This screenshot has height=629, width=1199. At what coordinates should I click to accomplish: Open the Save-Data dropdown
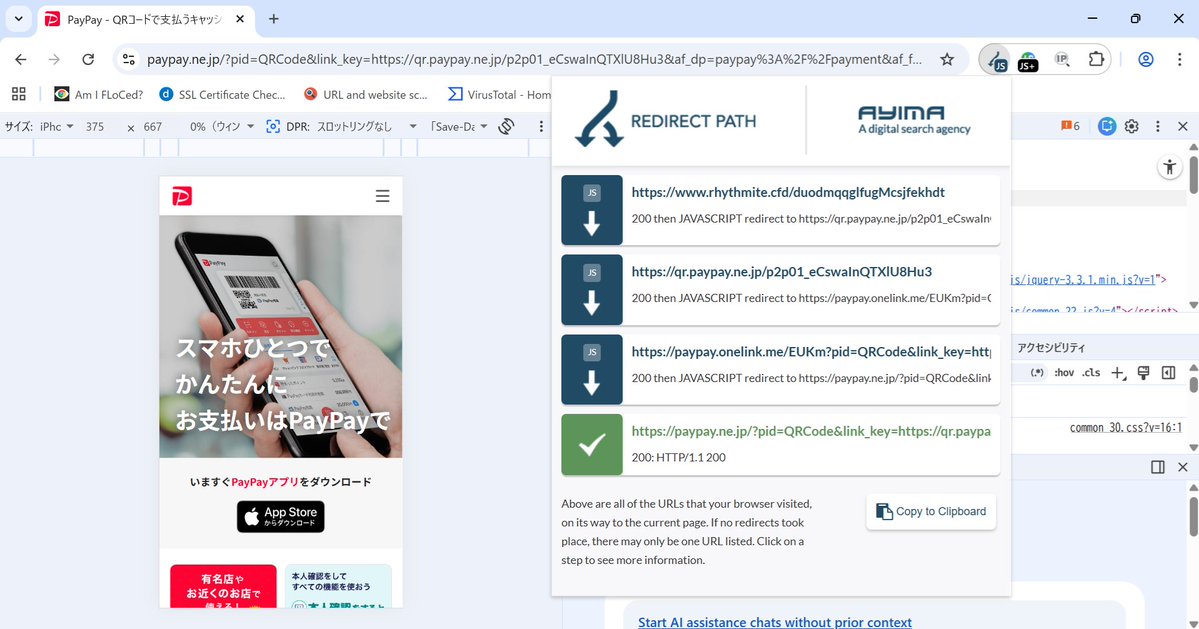(x=458, y=126)
